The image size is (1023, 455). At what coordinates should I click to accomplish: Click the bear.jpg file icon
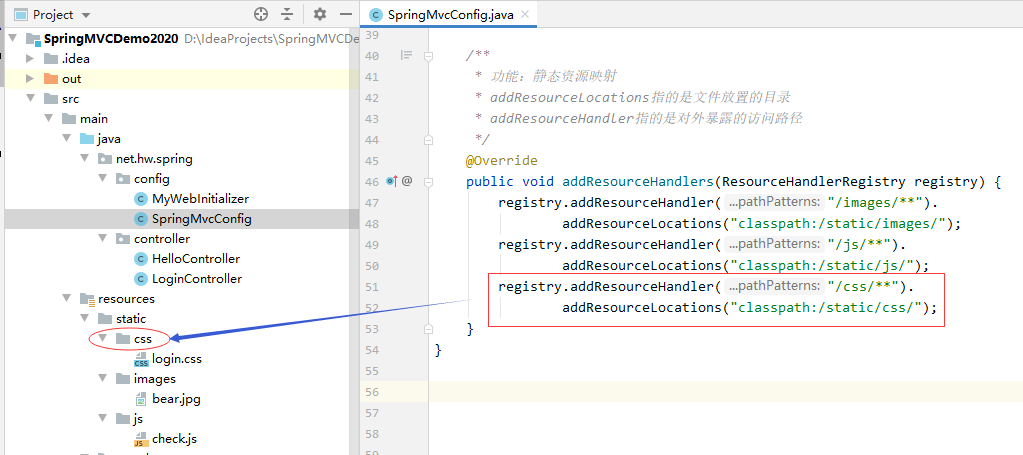(140, 399)
